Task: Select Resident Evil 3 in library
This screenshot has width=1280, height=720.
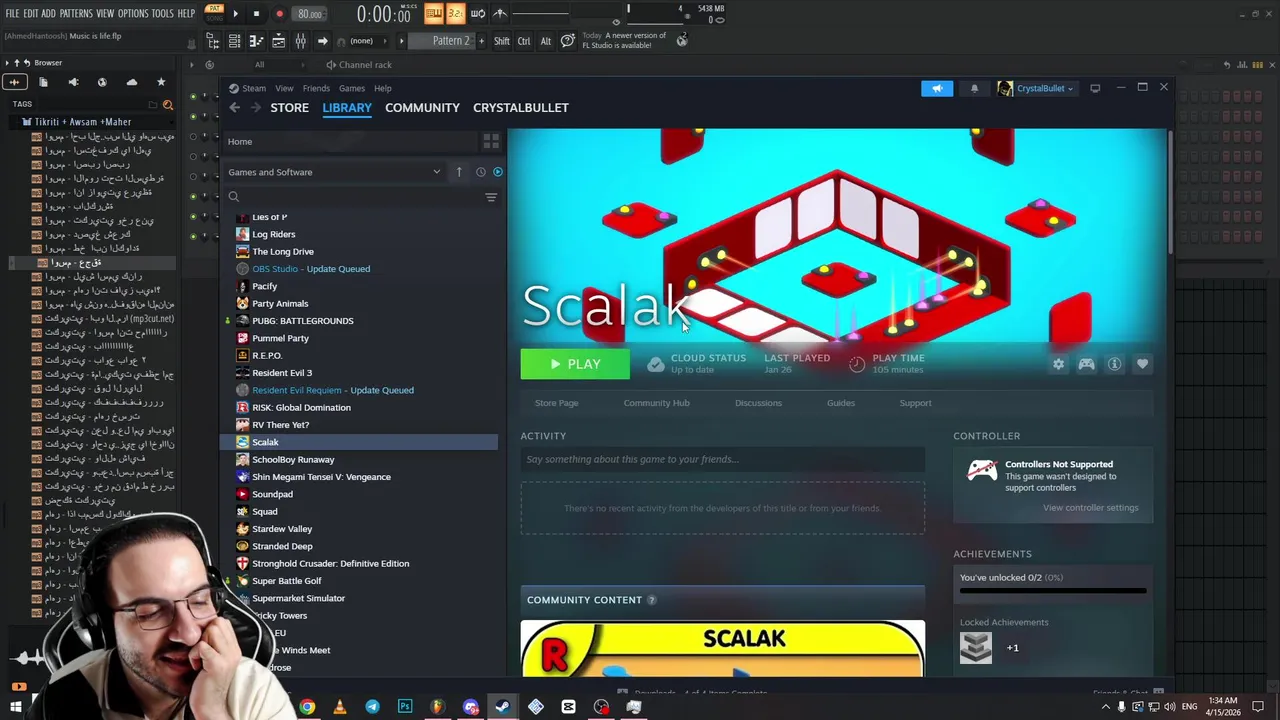Action: tap(282, 373)
